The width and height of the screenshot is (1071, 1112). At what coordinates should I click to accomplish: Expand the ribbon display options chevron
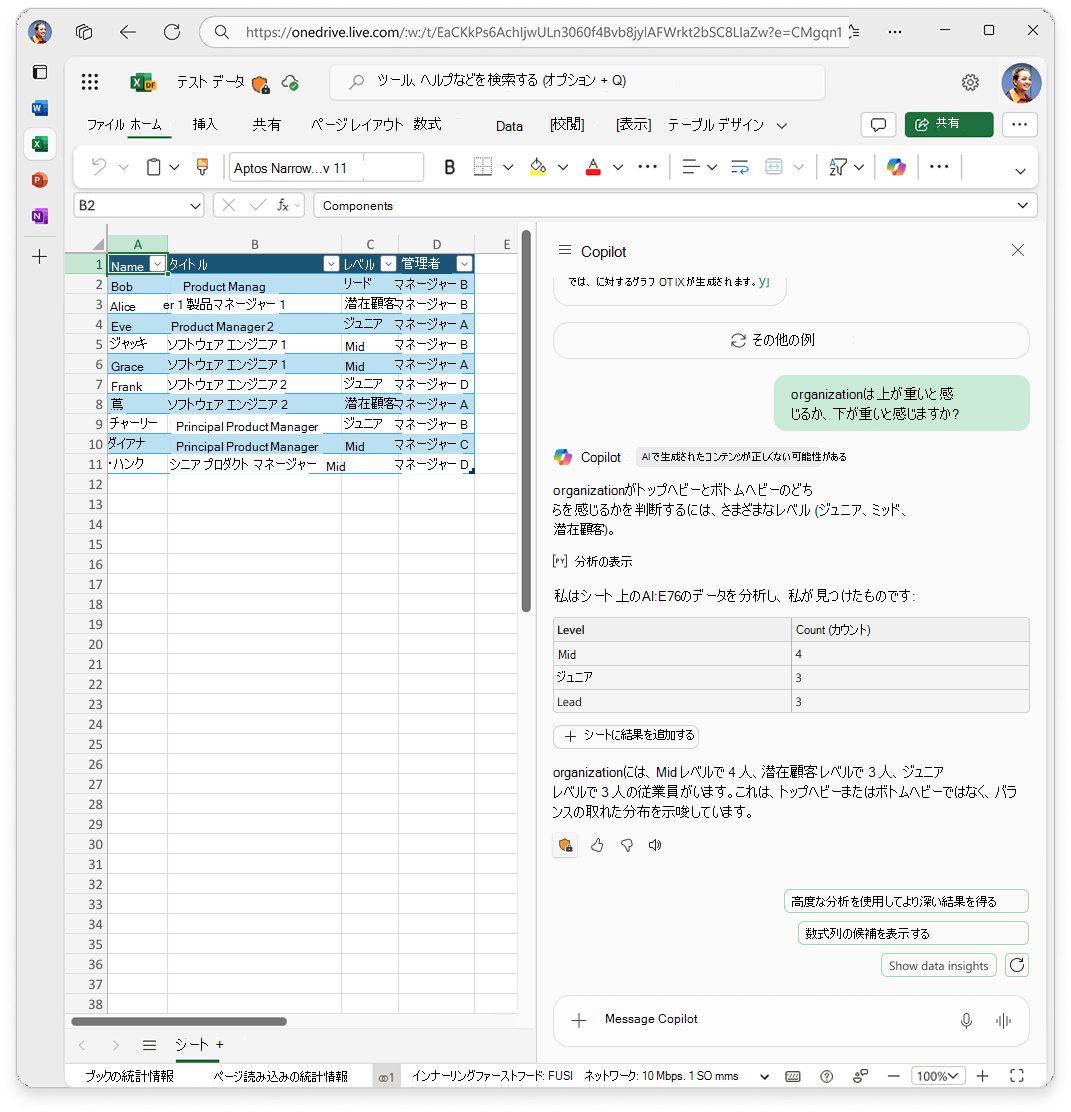point(1020,171)
